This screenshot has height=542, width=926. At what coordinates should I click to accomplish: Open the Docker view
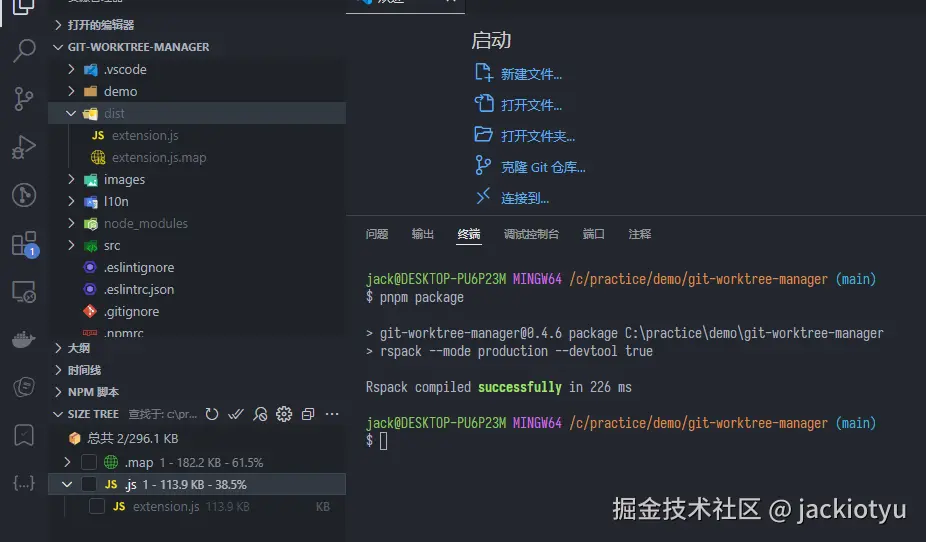point(24,339)
